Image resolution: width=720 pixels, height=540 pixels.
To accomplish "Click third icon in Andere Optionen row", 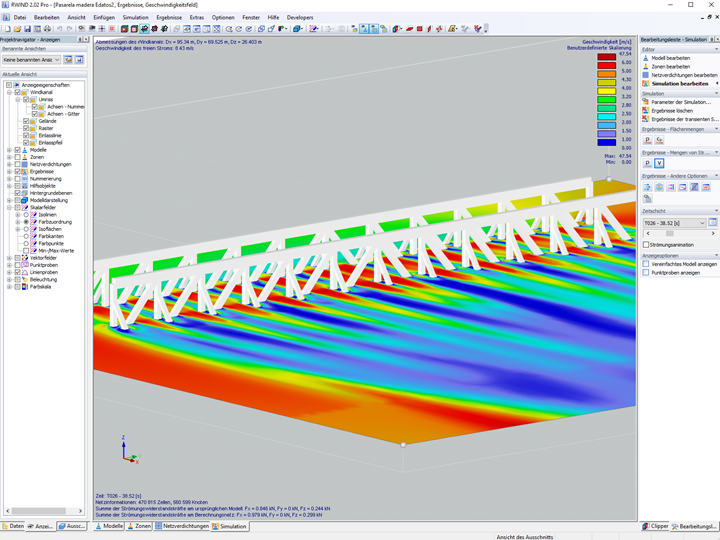I will (x=671, y=187).
